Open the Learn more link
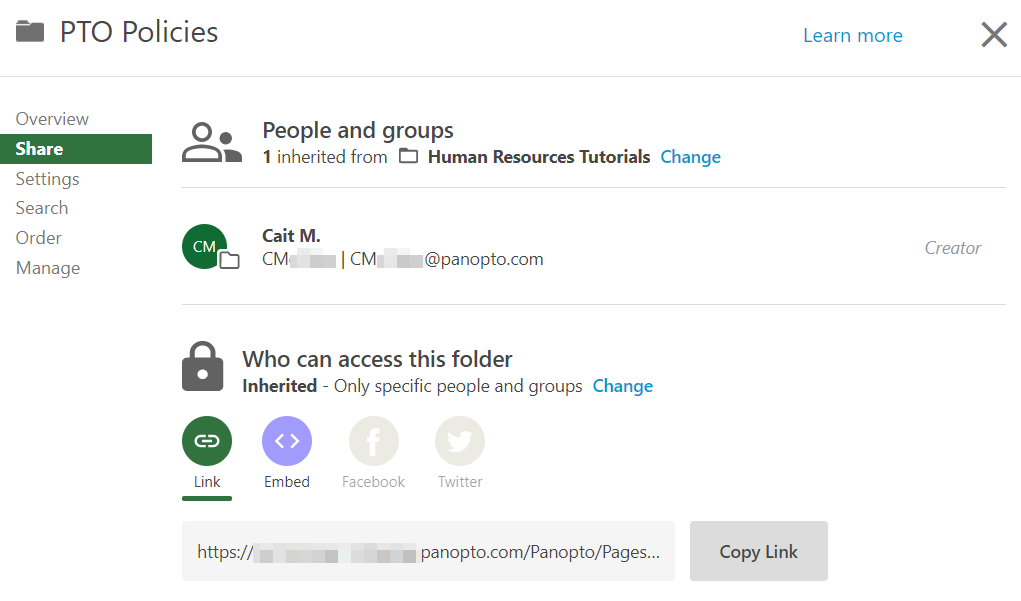 [x=852, y=34]
